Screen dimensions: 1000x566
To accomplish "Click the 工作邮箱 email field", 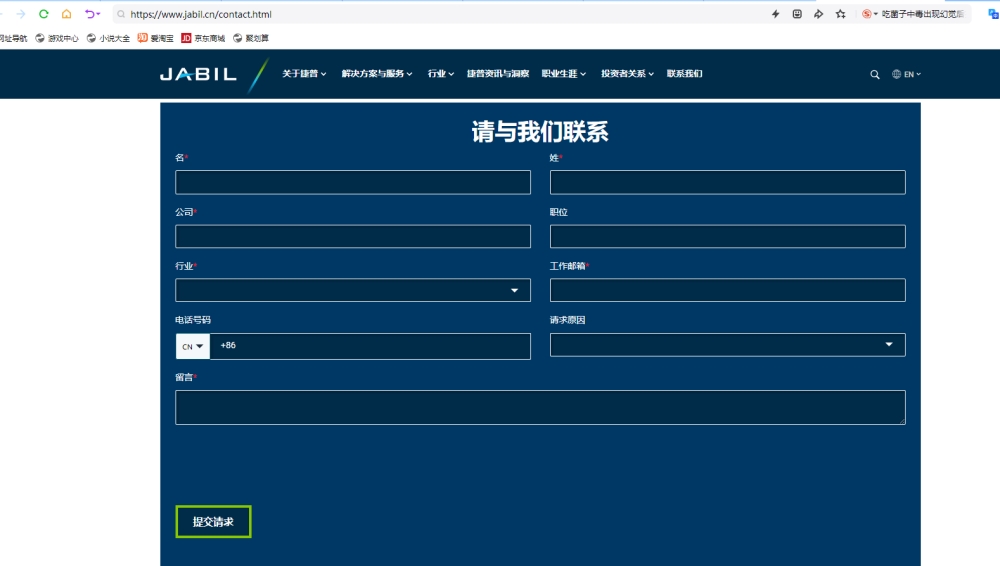I will click(728, 290).
